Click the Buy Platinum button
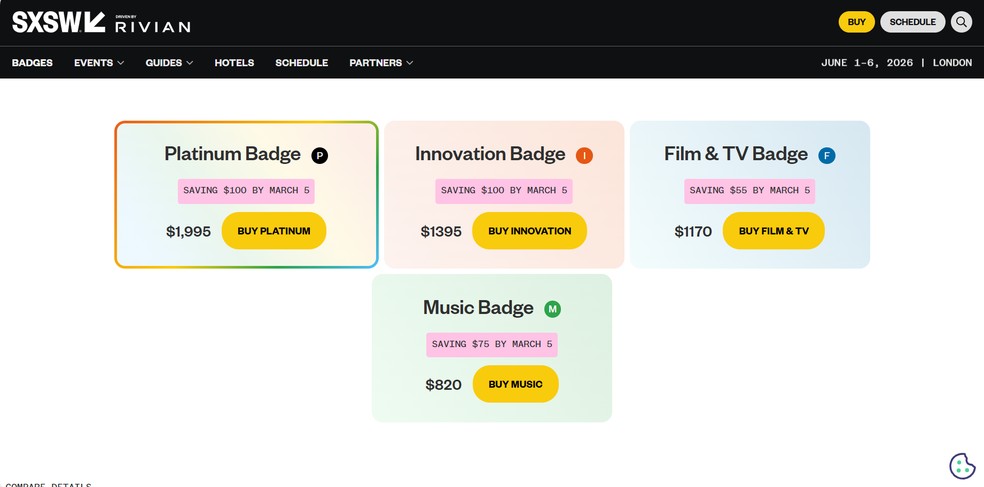984x487 pixels. pyautogui.click(x=274, y=231)
